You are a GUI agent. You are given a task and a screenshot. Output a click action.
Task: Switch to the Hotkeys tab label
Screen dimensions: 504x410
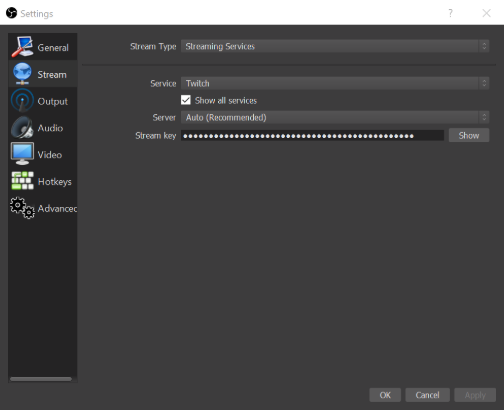[x=55, y=182]
